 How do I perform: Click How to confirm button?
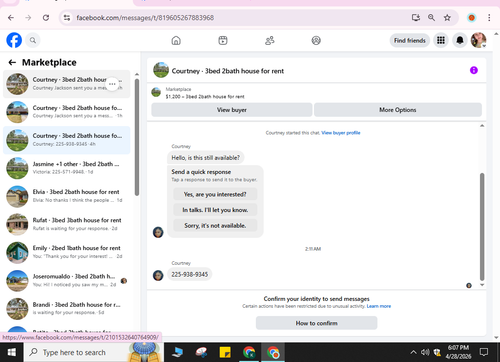coord(316,323)
